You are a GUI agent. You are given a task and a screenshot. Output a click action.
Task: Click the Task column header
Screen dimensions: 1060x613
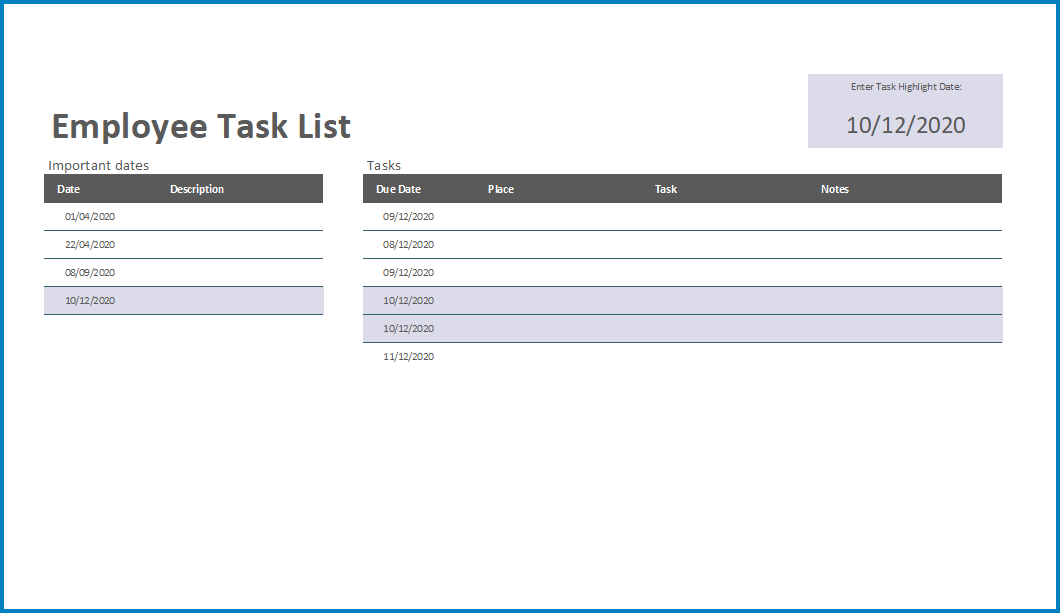665,188
